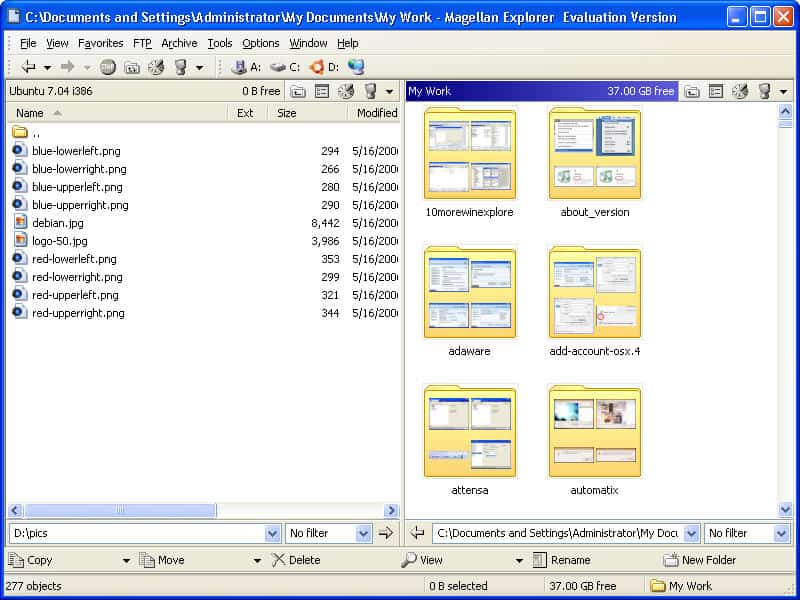The image size is (800, 600).
Task: Click the Delete button in the bottom bar
Action: click(x=296, y=560)
